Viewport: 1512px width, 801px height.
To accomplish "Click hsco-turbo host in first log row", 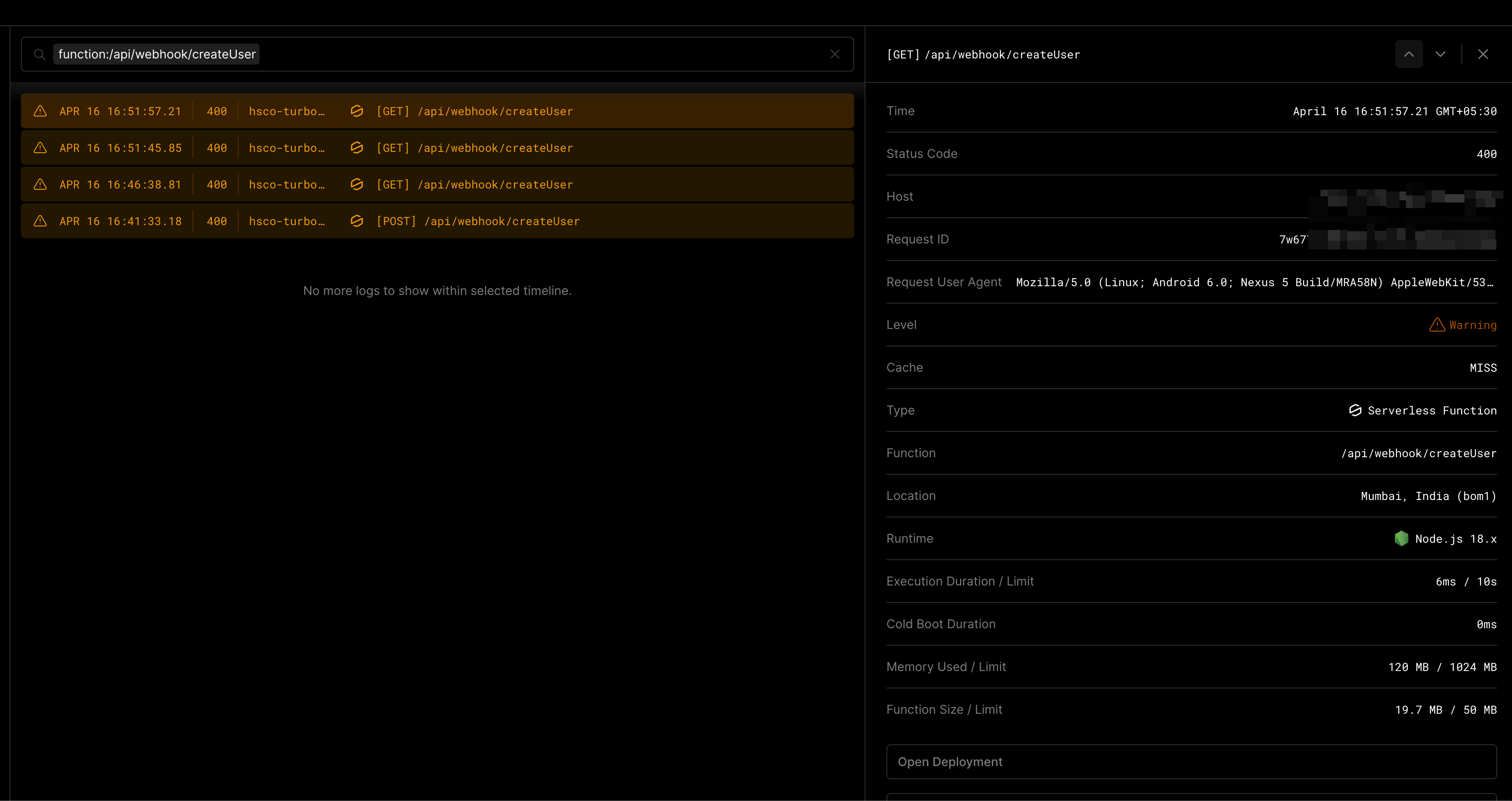I will pyautogui.click(x=287, y=111).
